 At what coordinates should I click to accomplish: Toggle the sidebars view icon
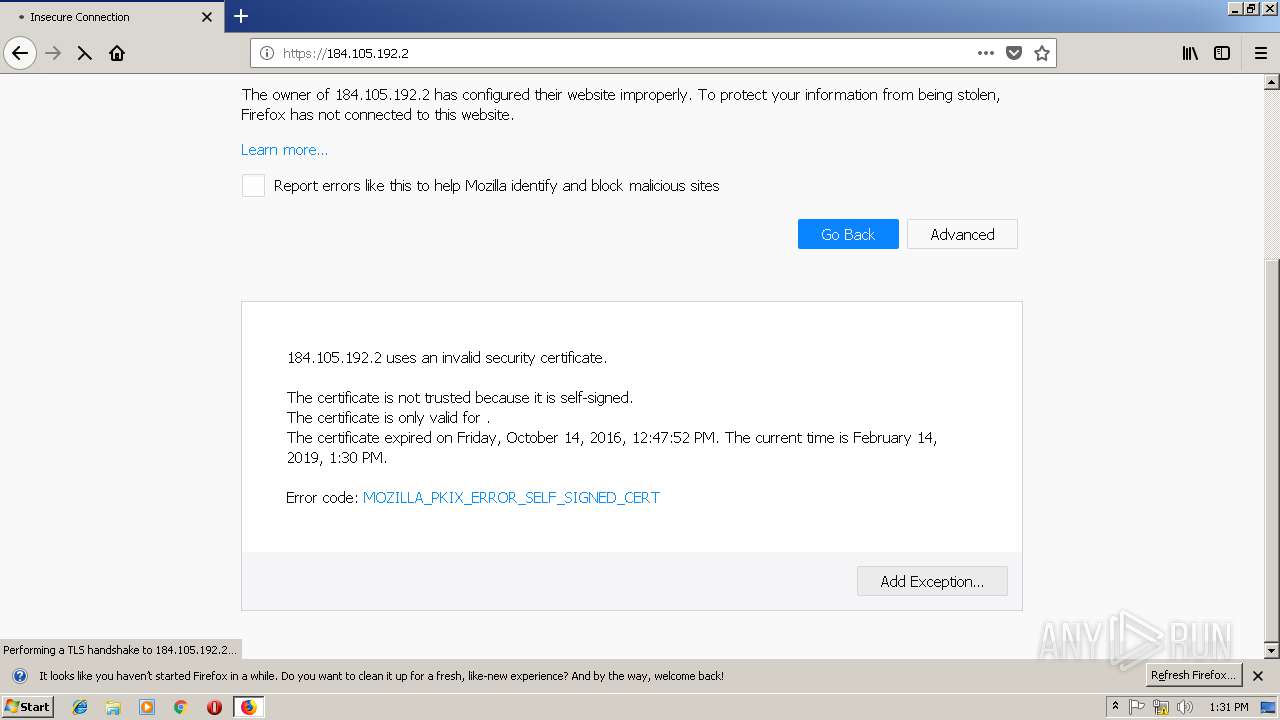click(1222, 53)
